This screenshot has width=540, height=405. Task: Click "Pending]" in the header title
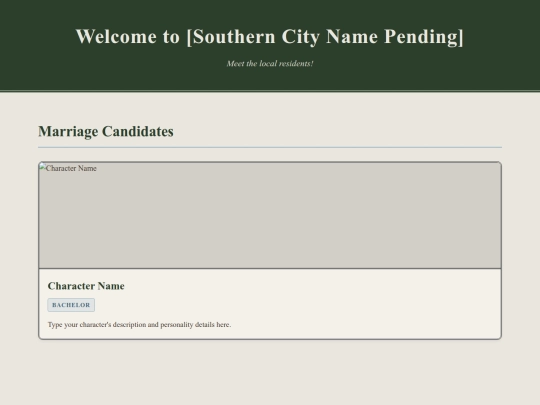(424, 37)
